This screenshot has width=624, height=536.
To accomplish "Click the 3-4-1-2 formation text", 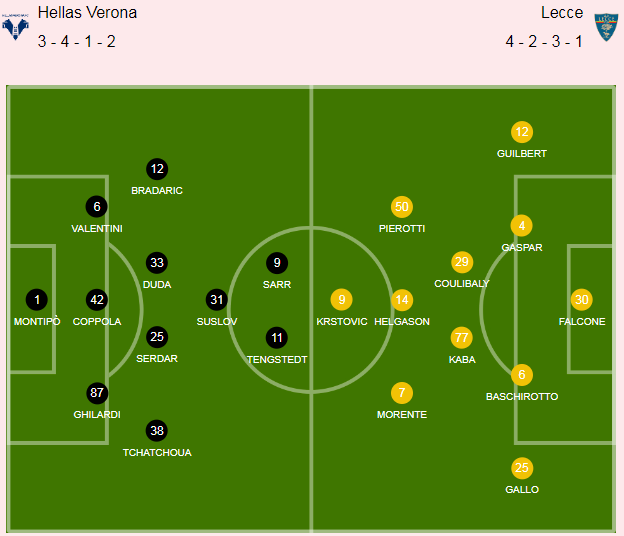I will point(76,41).
